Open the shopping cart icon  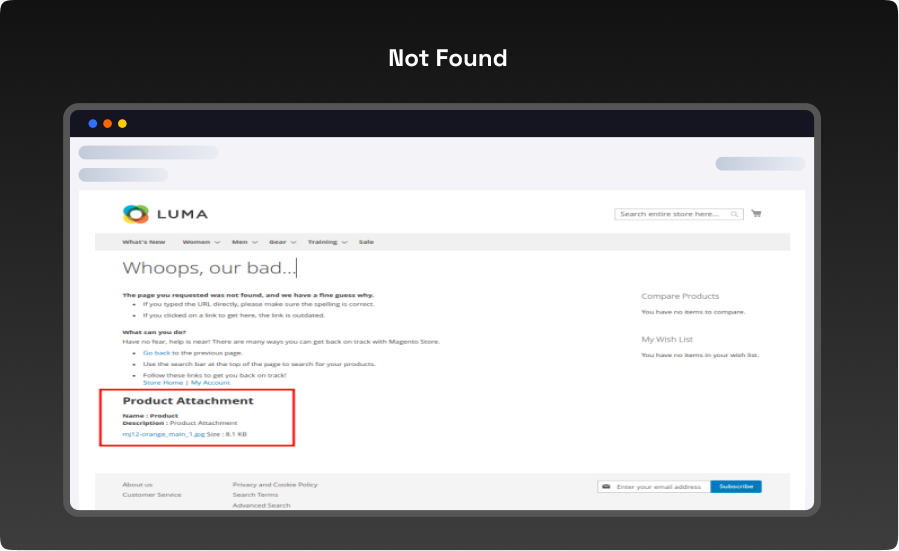pyautogui.click(x=756, y=214)
